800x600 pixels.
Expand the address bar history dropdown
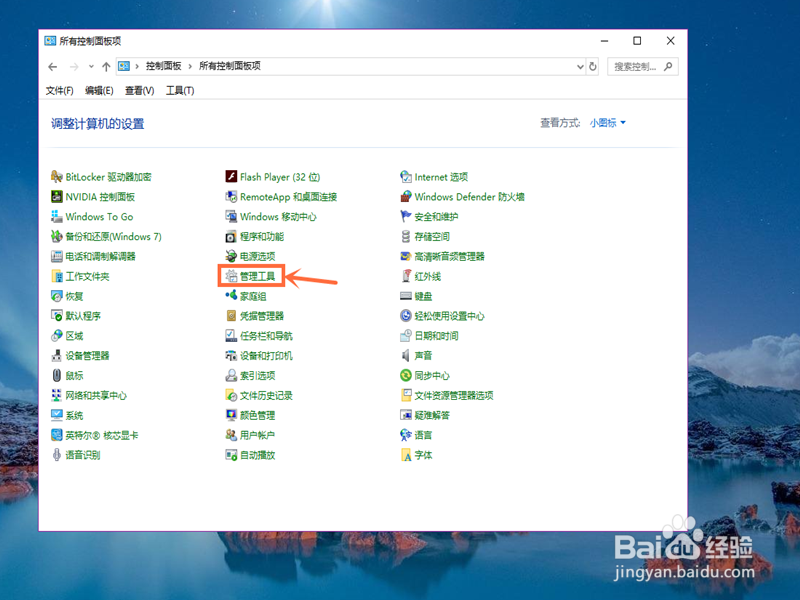pos(580,66)
